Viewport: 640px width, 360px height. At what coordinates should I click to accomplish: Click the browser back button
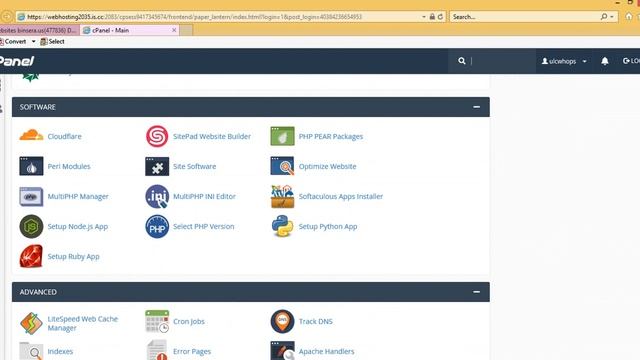pos(7,17)
